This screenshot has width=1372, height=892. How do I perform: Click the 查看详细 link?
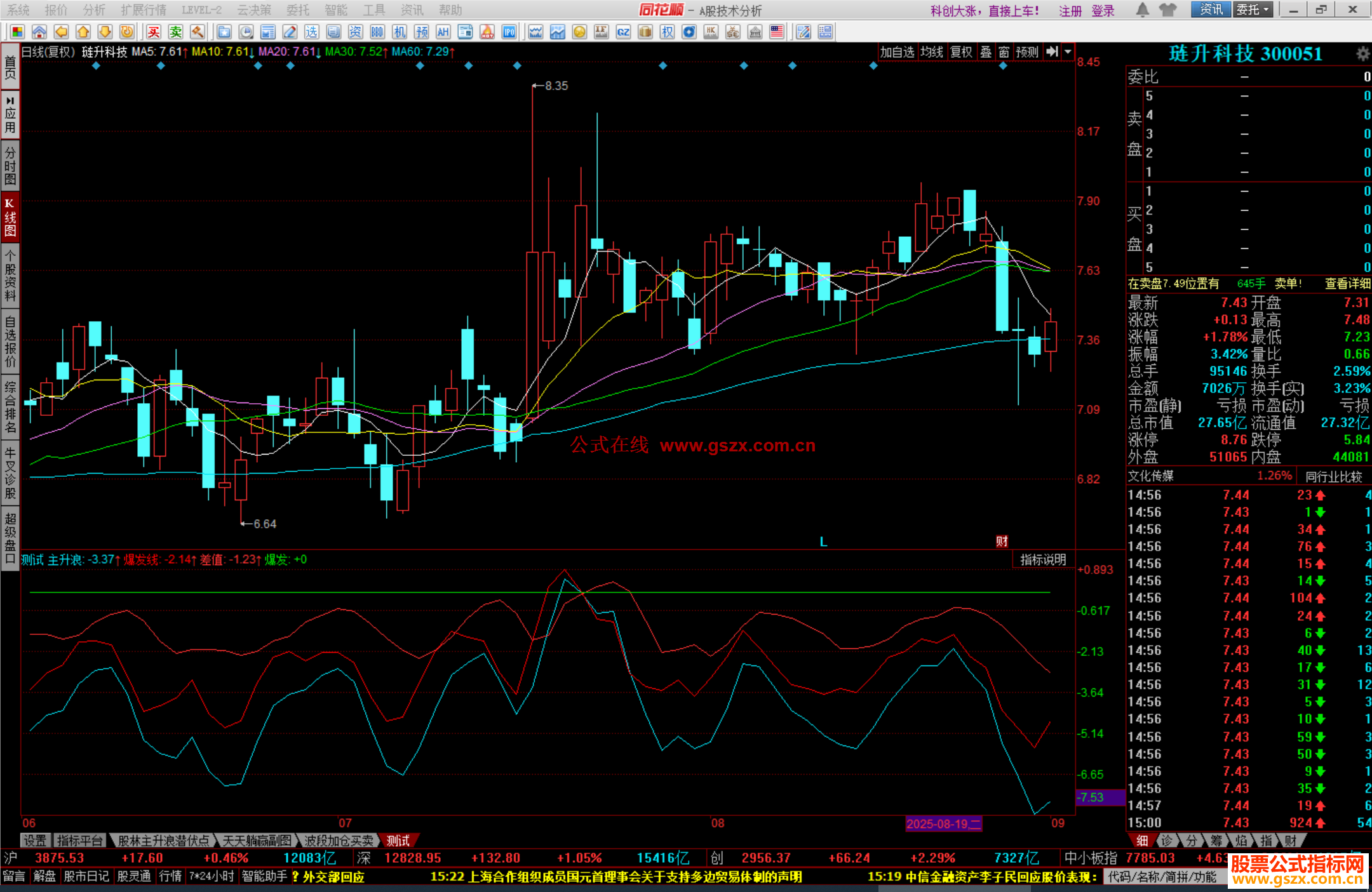(1347, 284)
